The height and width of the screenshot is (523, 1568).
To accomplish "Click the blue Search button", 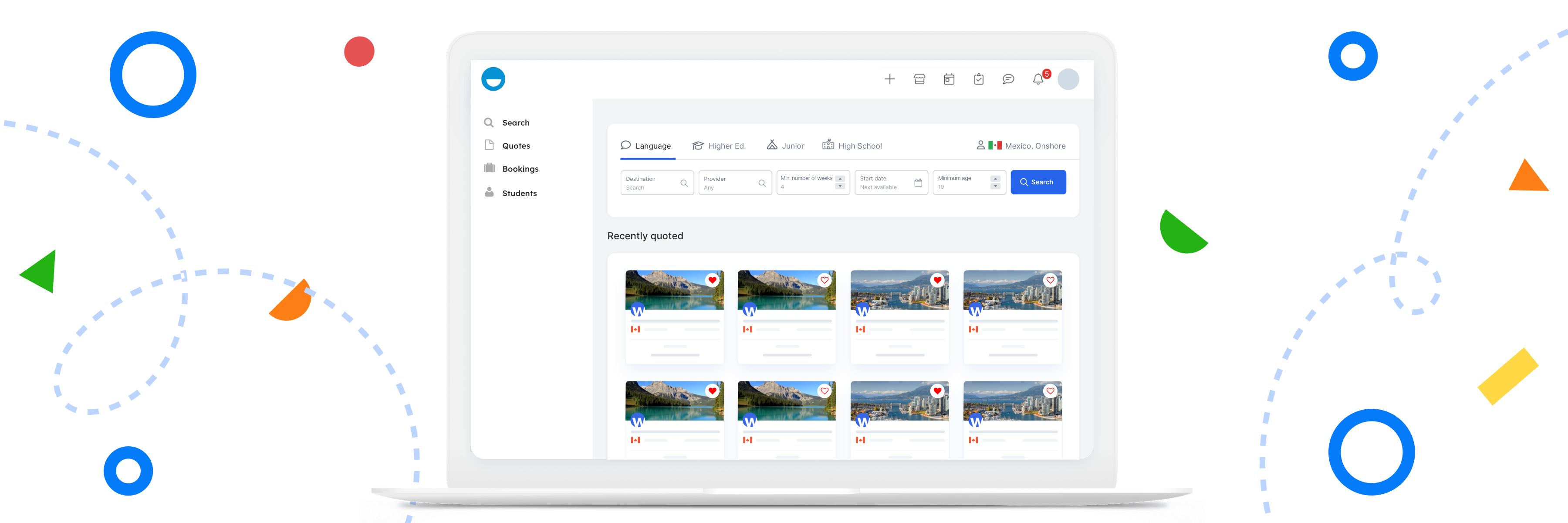I will pos(1038,182).
